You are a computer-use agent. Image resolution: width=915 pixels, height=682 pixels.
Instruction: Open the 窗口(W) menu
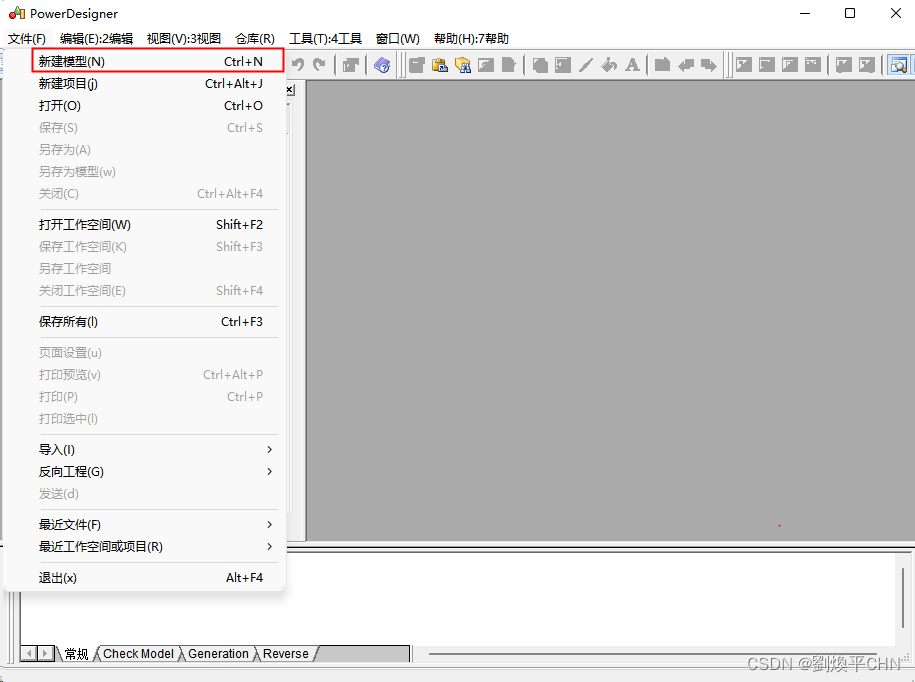click(398, 39)
